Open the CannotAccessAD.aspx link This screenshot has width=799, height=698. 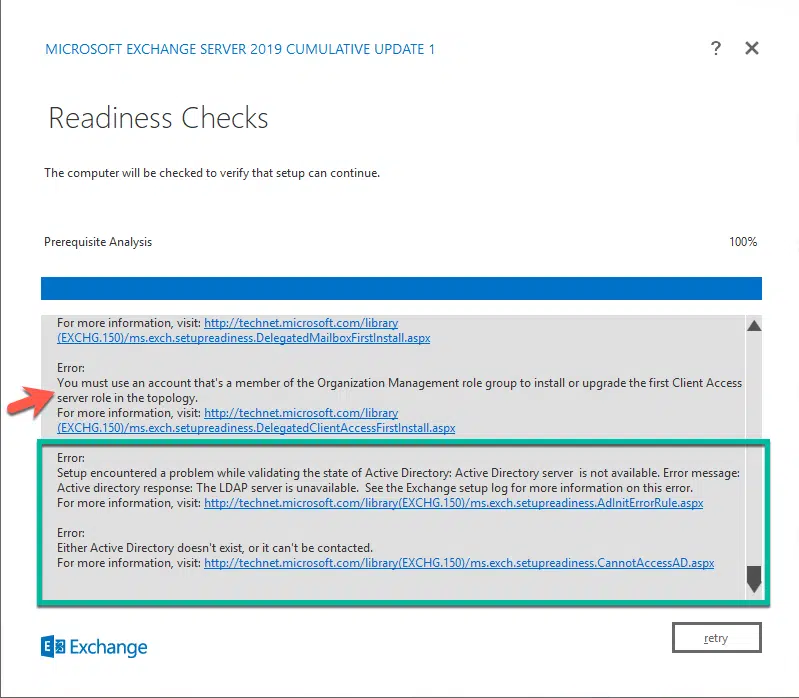tap(459, 563)
